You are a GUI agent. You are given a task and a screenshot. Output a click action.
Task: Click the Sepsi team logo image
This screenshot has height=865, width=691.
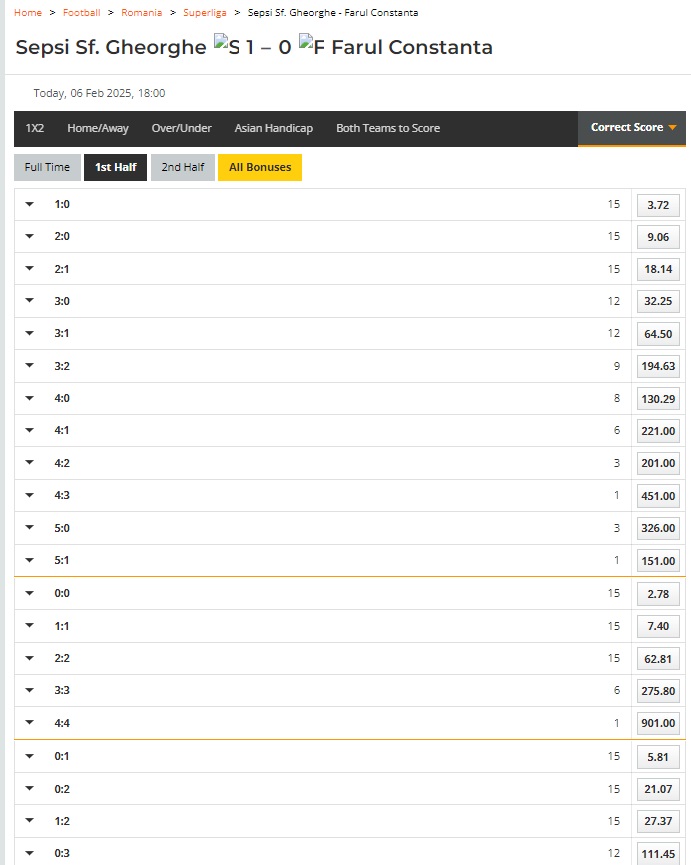click(x=226, y=46)
